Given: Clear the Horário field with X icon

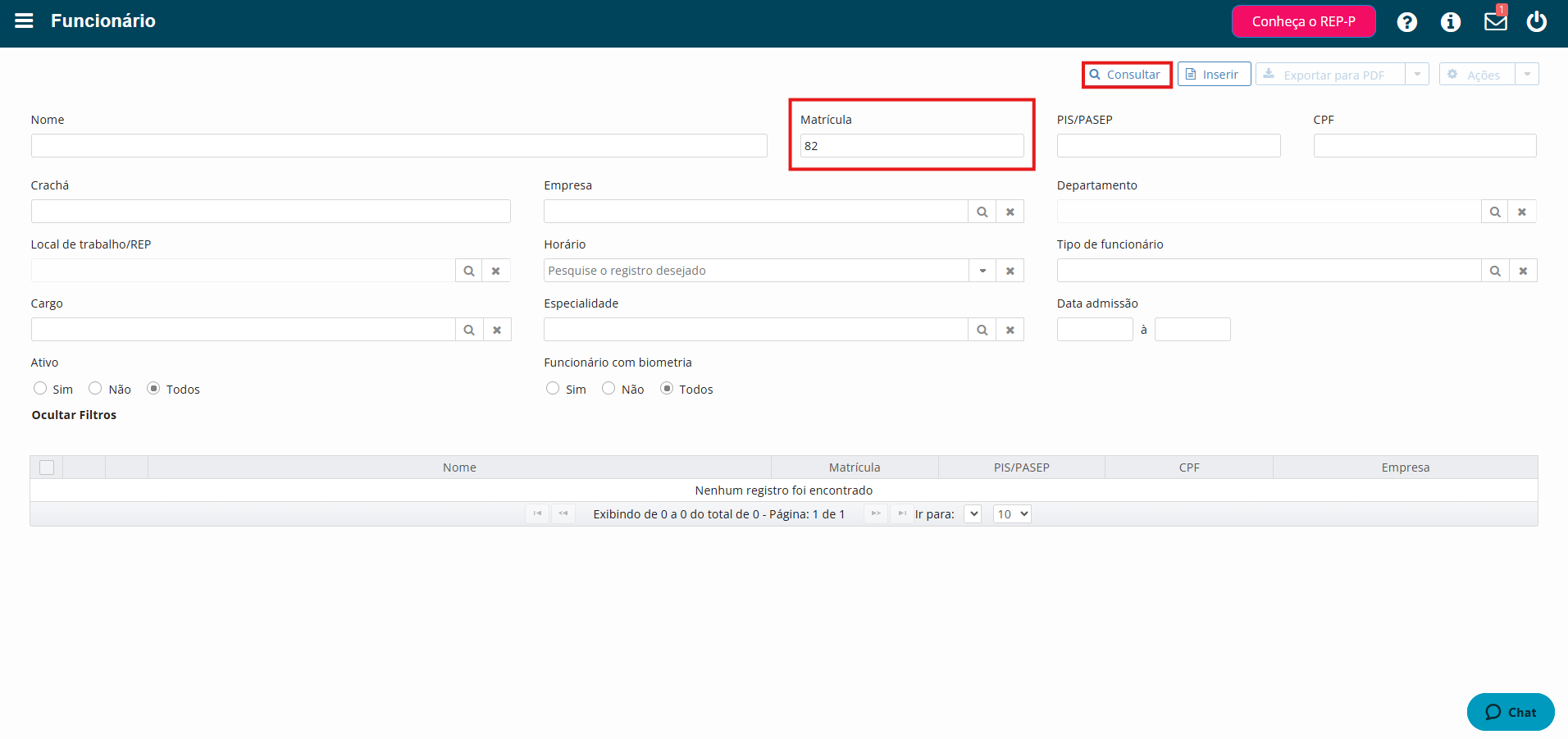Looking at the screenshot, I should coord(1010,271).
